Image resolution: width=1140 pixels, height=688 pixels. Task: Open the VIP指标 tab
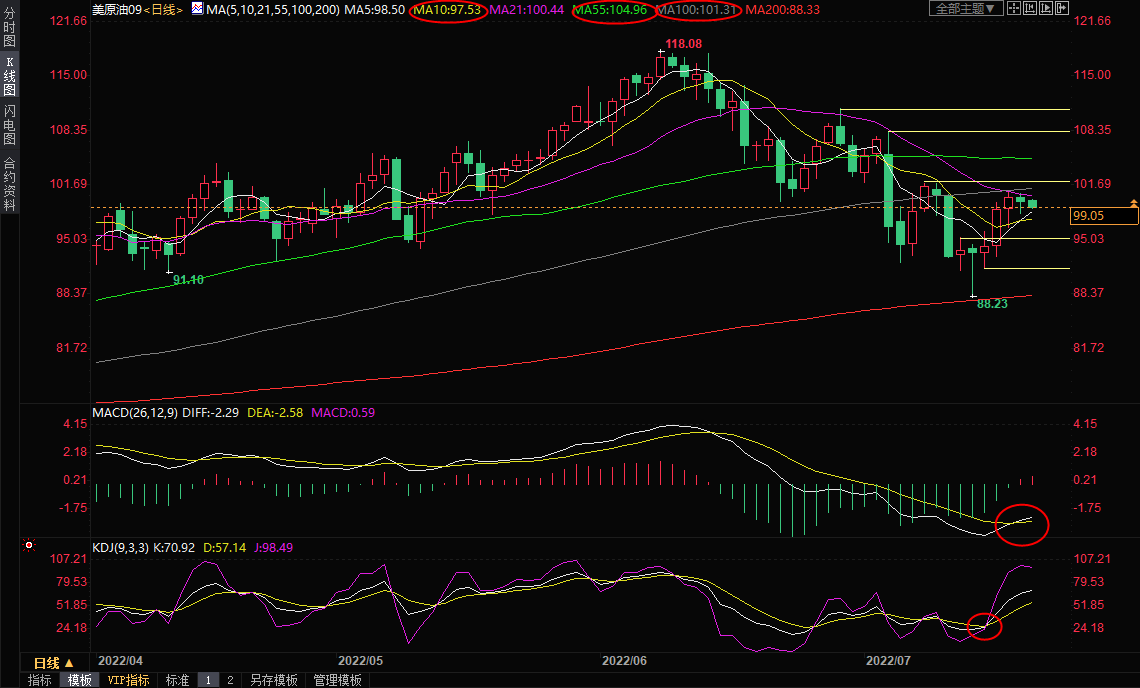(x=128, y=680)
